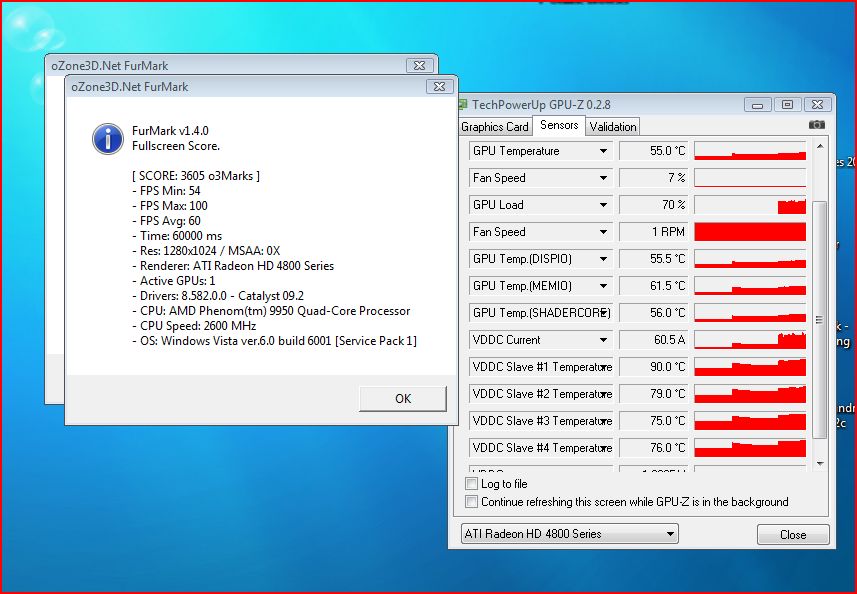Click the VDDC Current history graph
The height and width of the screenshot is (594, 857).
click(x=750, y=340)
